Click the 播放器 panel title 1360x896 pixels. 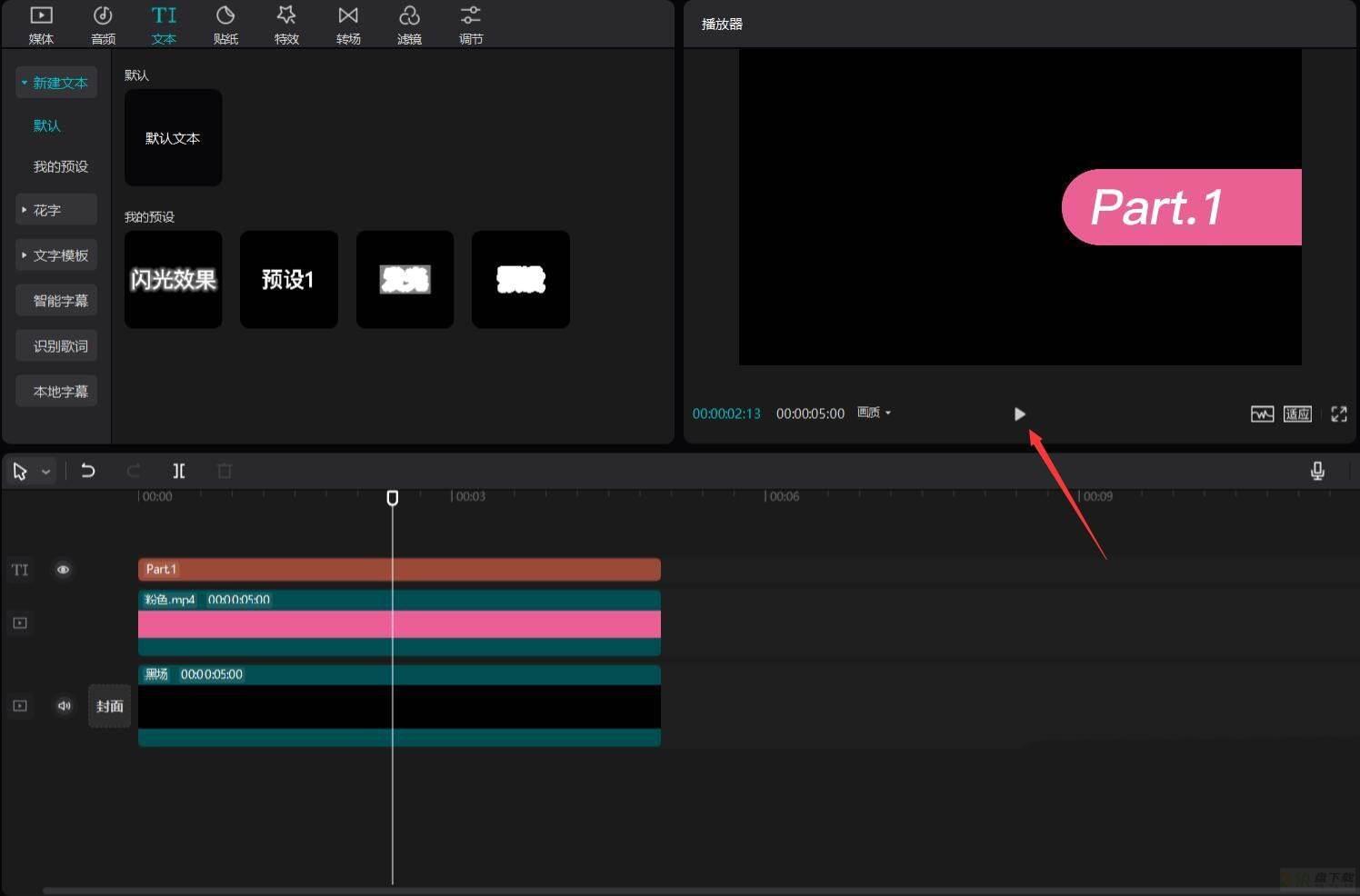[x=722, y=25]
